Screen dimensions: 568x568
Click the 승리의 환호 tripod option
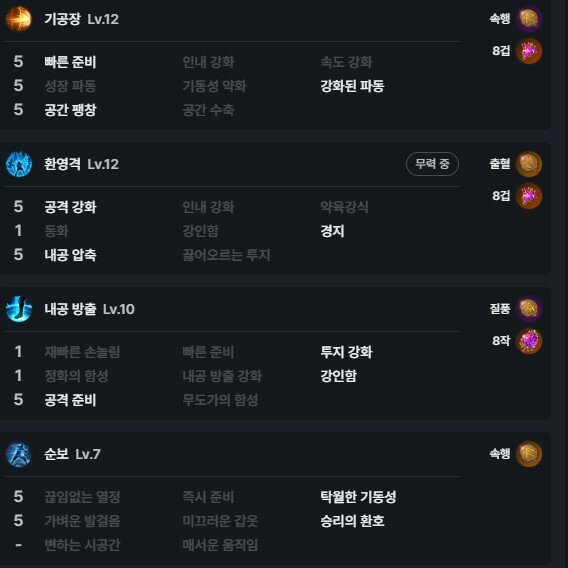coord(352,521)
